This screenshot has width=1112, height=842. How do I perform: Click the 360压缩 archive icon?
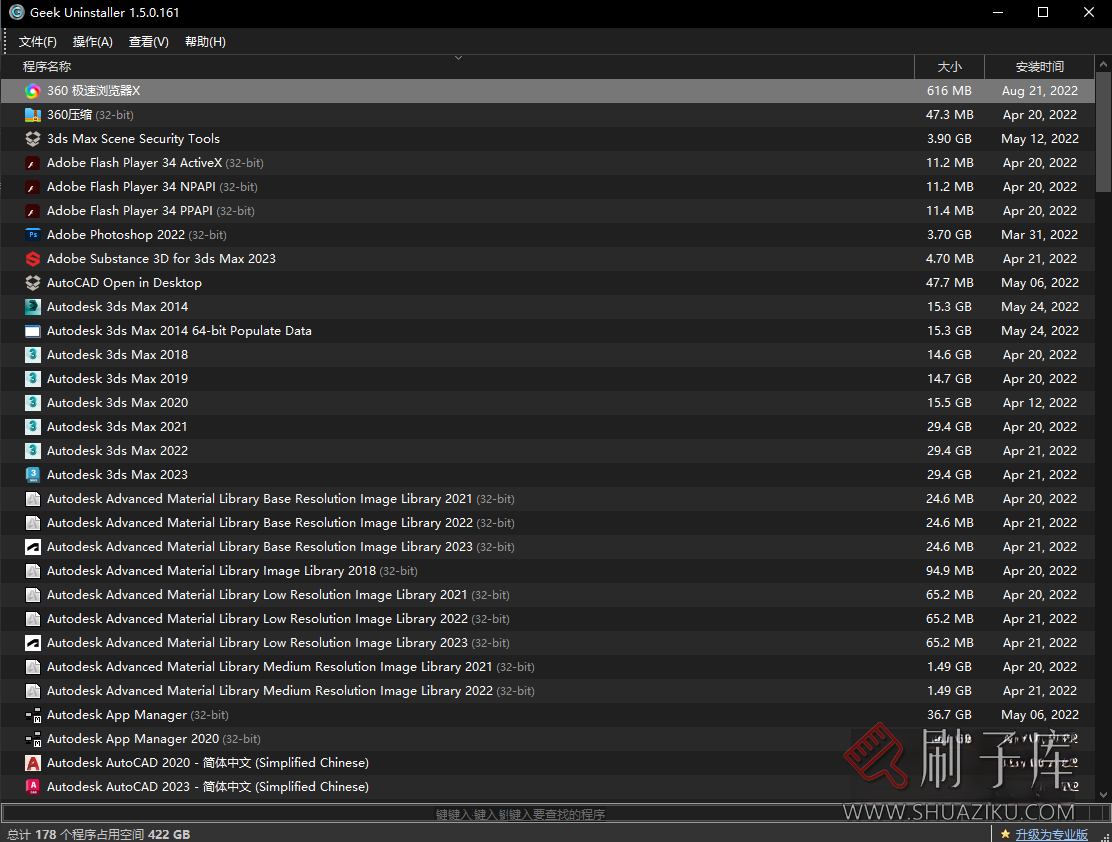33,115
